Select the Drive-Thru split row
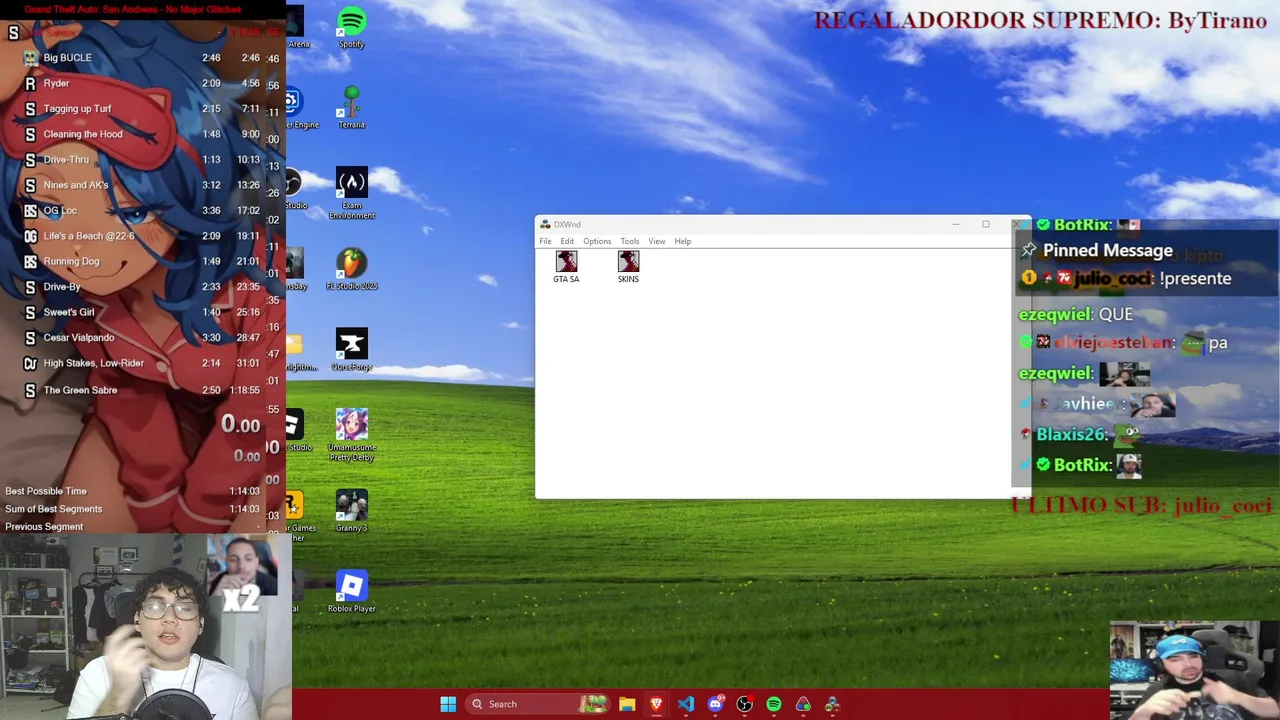This screenshot has height=720, width=1280. coord(140,160)
